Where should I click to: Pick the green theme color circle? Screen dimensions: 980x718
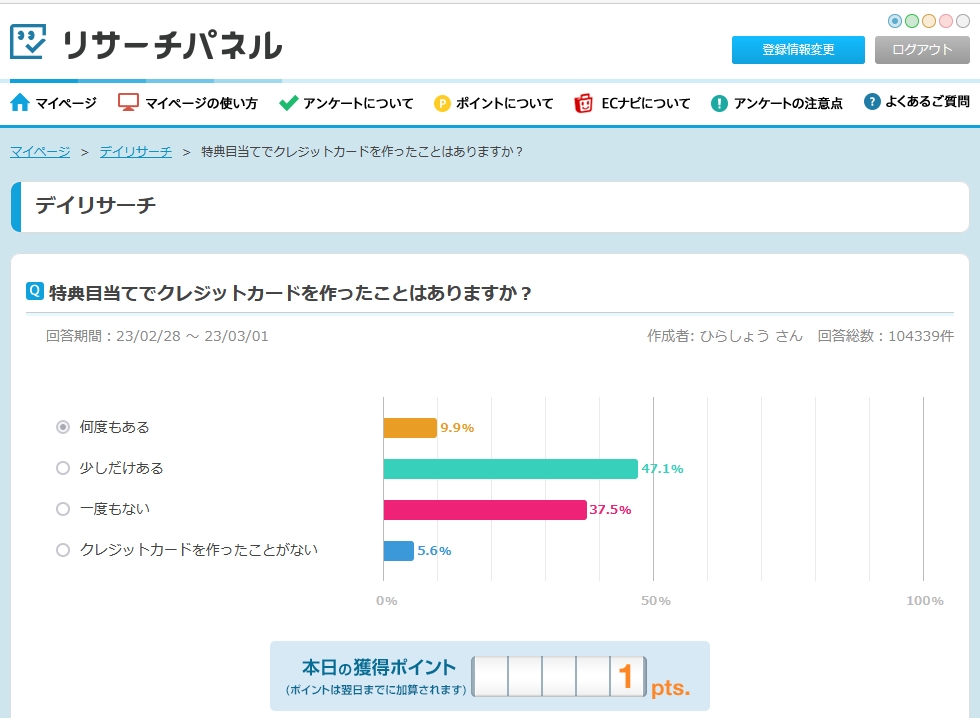(x=912, y=21)
